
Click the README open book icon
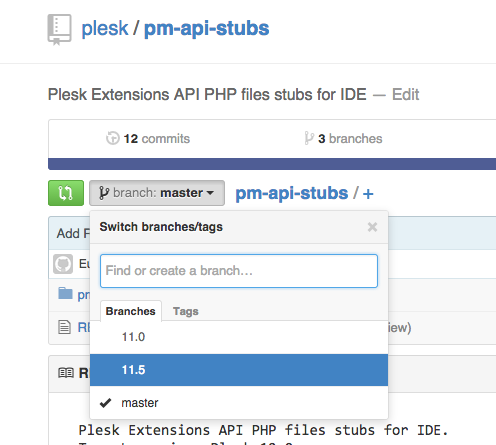coord(66,373)
